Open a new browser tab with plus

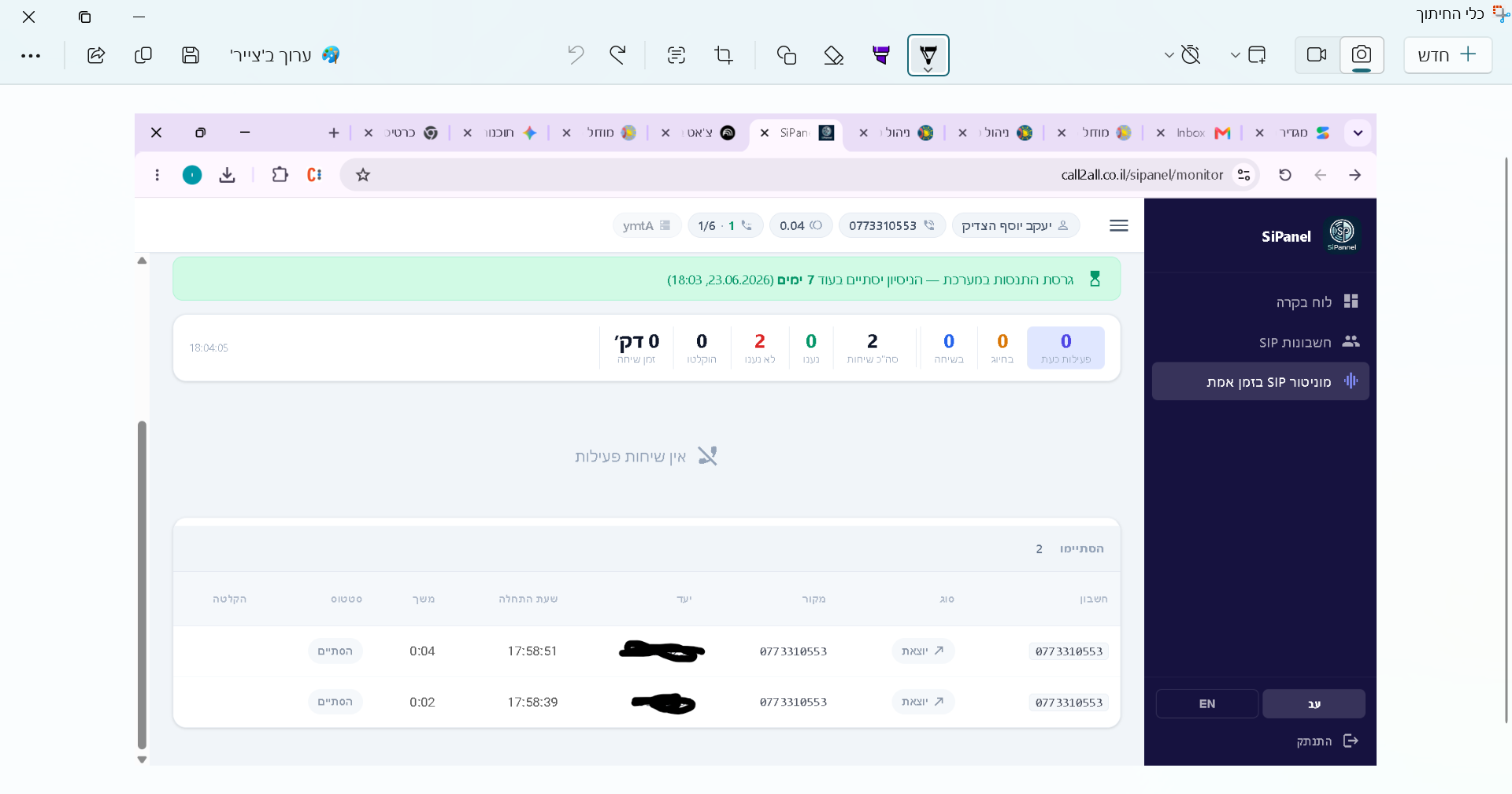(x=334, y=133)
